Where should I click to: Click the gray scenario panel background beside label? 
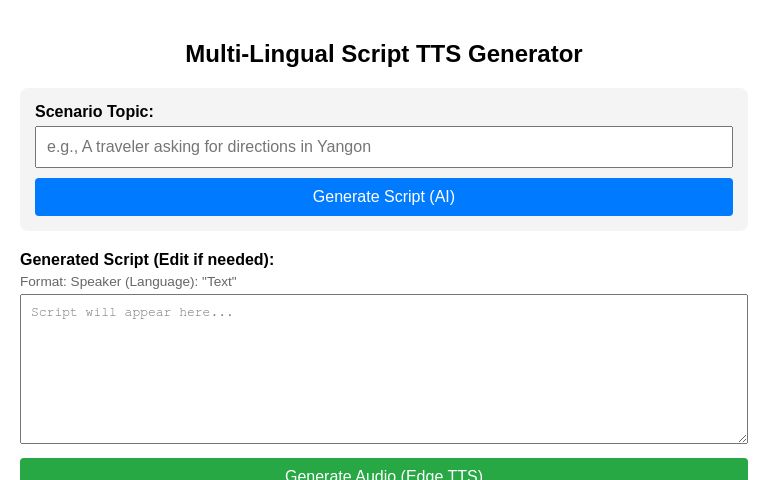click(x=441, y=112)
